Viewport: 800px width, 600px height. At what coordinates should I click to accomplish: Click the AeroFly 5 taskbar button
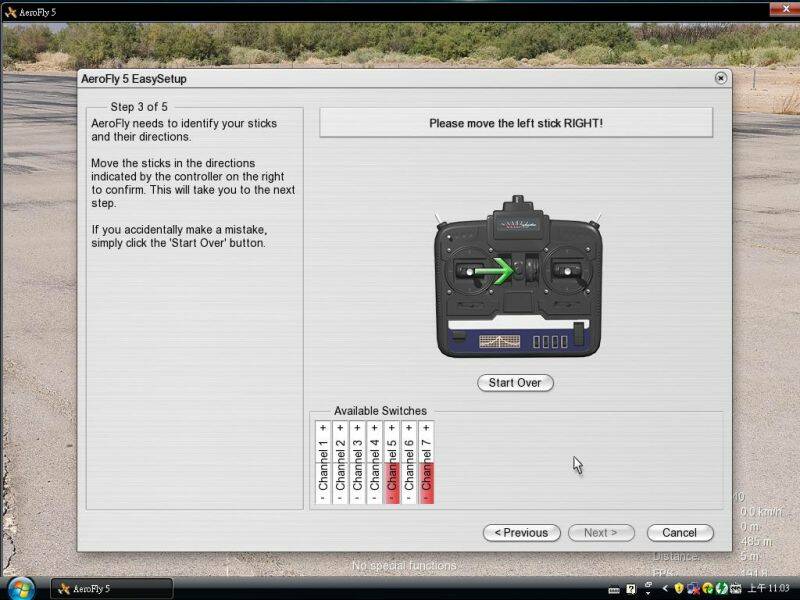coord(112,588)
